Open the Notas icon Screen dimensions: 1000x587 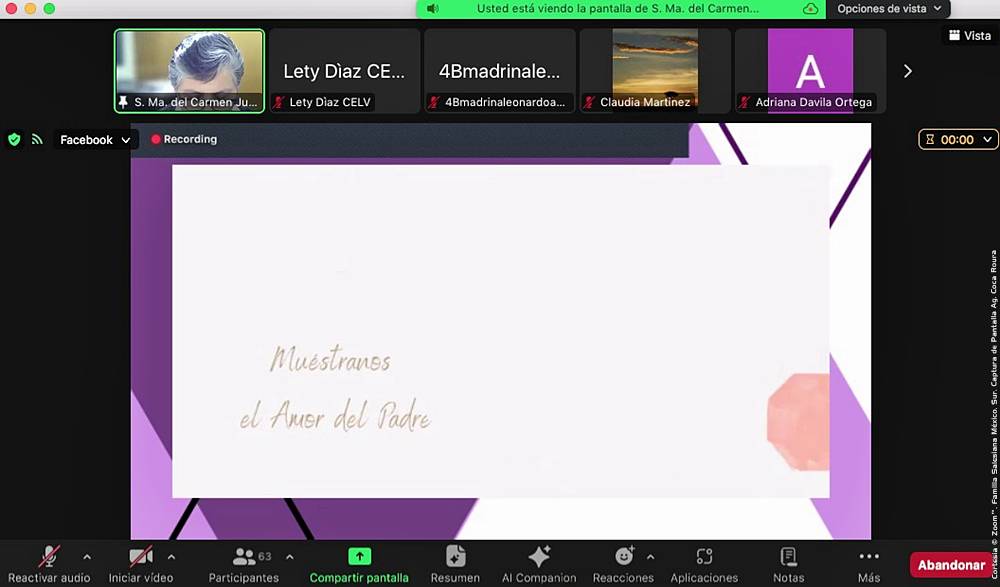[x=789, y=556]
